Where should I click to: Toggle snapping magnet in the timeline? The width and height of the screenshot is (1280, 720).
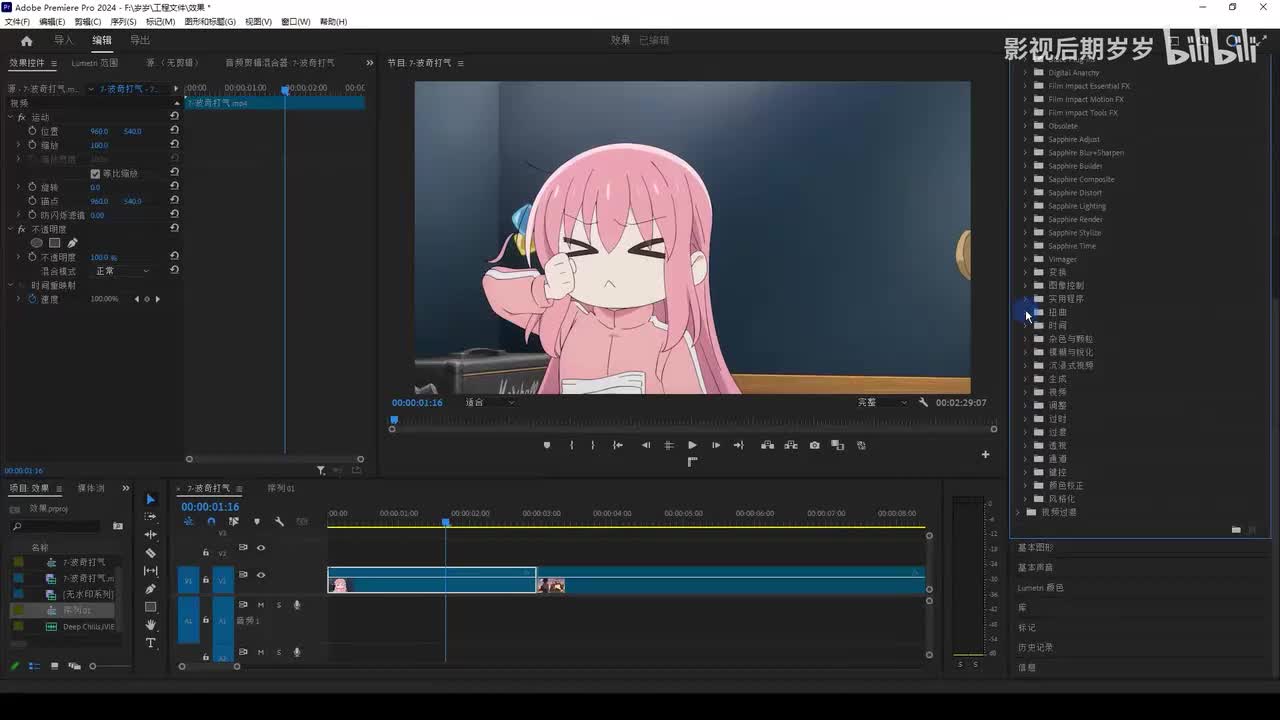[211, 521]
